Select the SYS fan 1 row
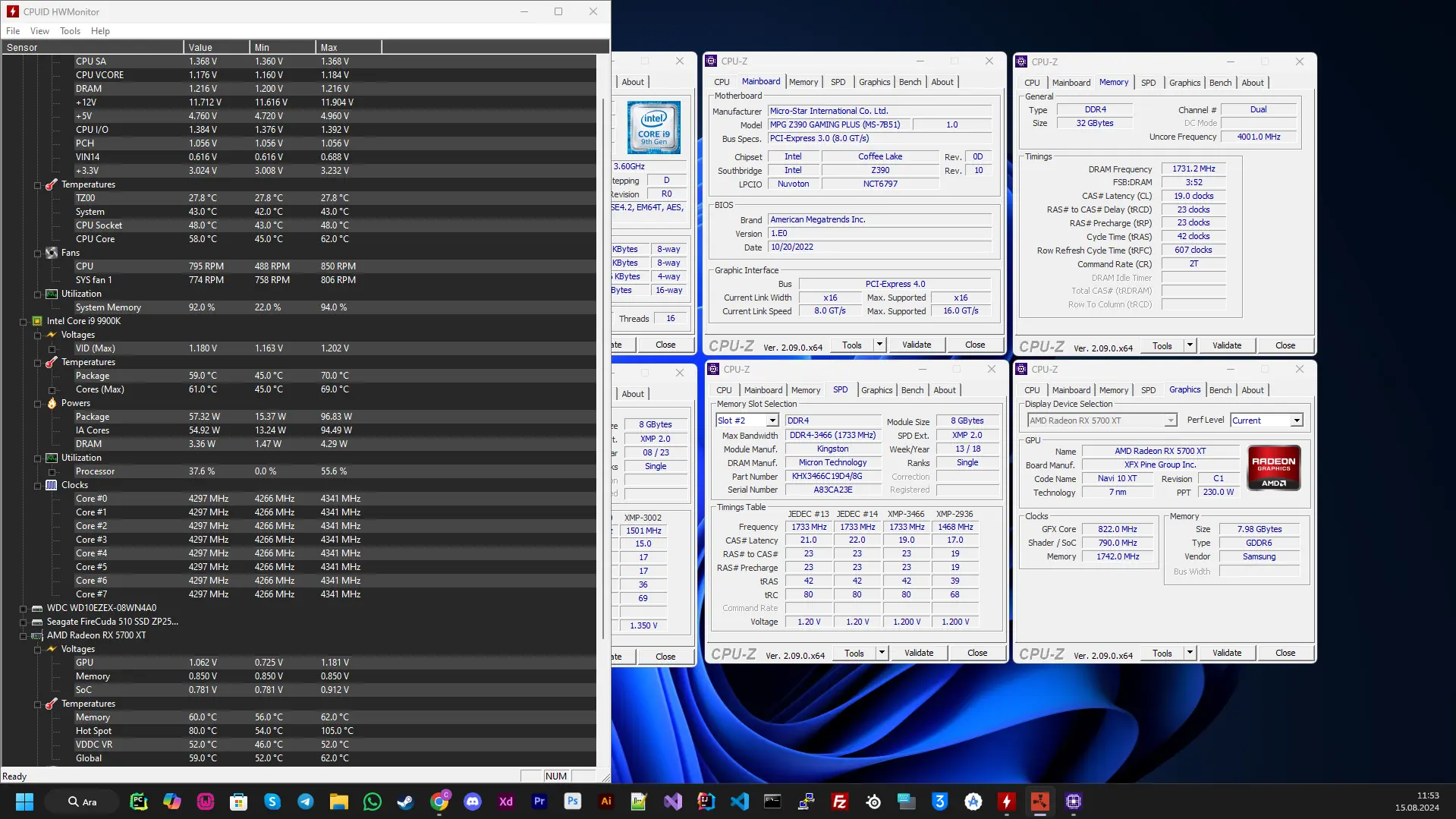The height and width of the screenshot is (819, 1456). (298, 280)
